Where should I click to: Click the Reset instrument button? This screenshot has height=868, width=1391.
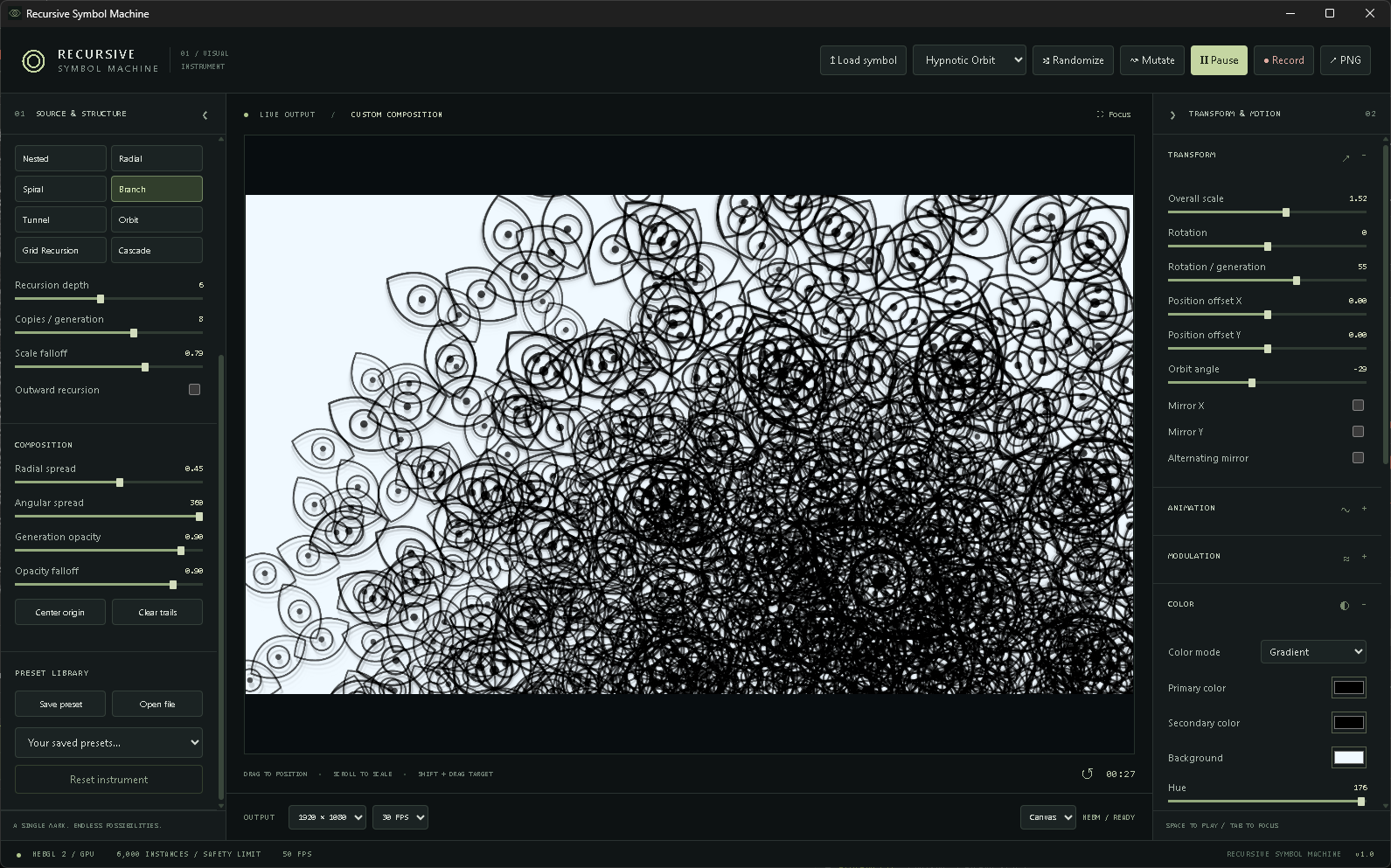108,780
